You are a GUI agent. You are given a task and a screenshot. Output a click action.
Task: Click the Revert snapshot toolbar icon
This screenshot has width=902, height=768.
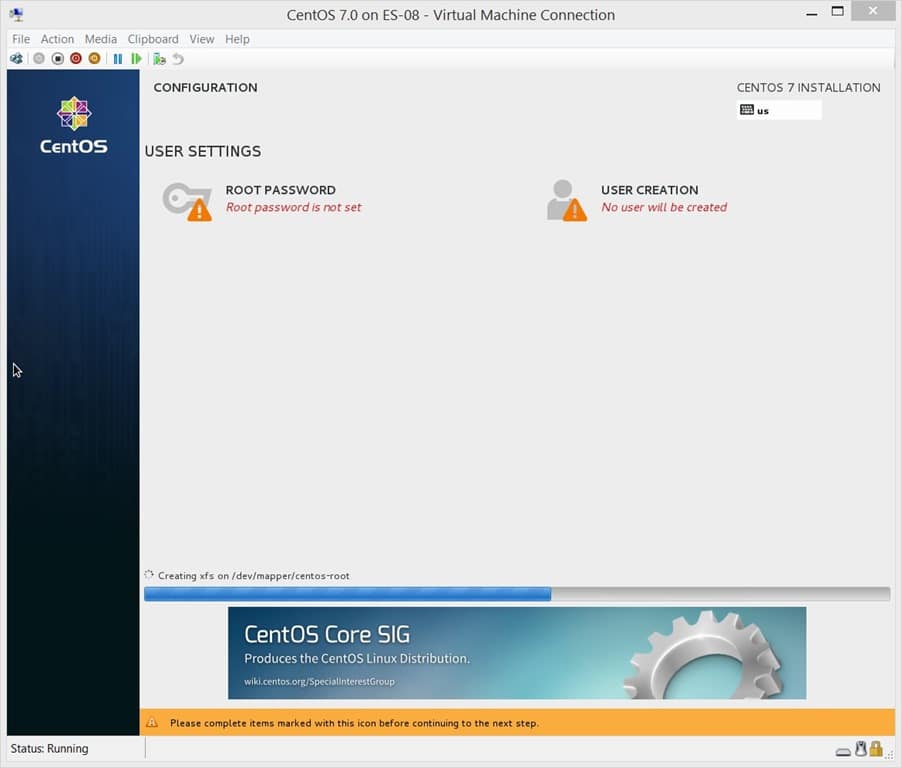177,59
